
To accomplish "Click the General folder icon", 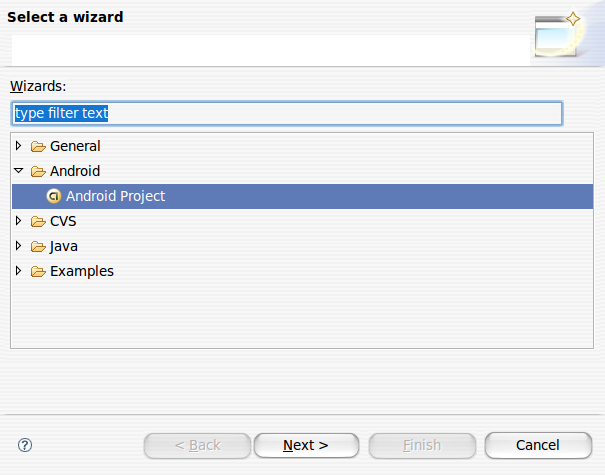I will click(38, 146).
